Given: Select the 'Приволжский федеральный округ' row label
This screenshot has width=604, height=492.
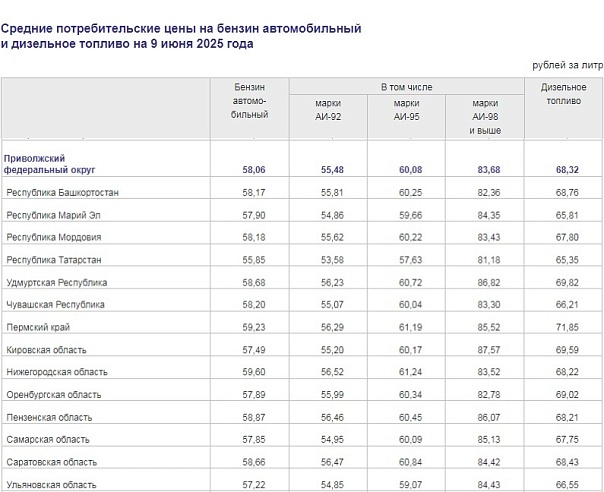Looking at the screenshot, I should [x=50, y=164].
